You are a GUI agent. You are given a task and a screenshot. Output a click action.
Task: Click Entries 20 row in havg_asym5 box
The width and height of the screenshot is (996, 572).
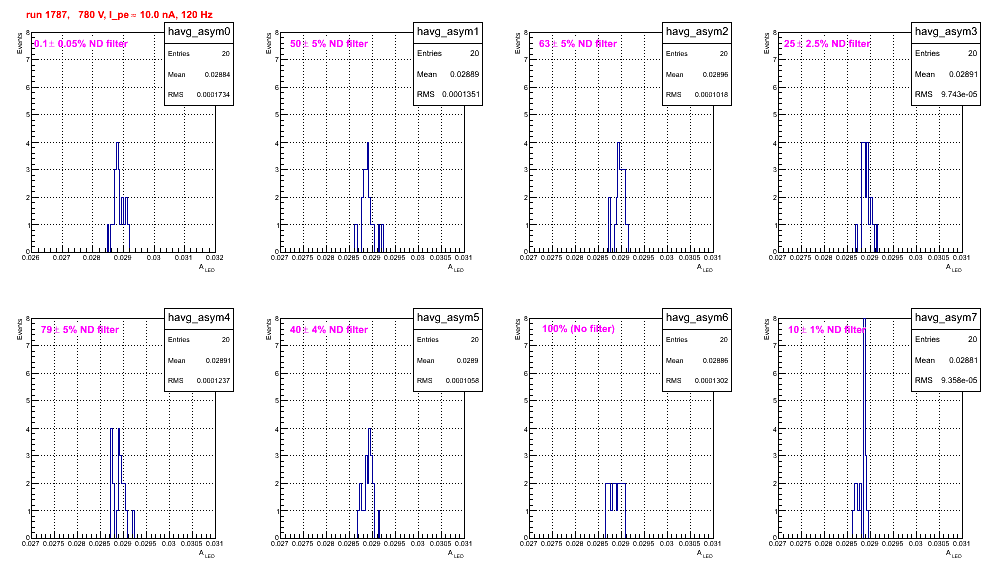pyautogui.click(x=448, y=340)
